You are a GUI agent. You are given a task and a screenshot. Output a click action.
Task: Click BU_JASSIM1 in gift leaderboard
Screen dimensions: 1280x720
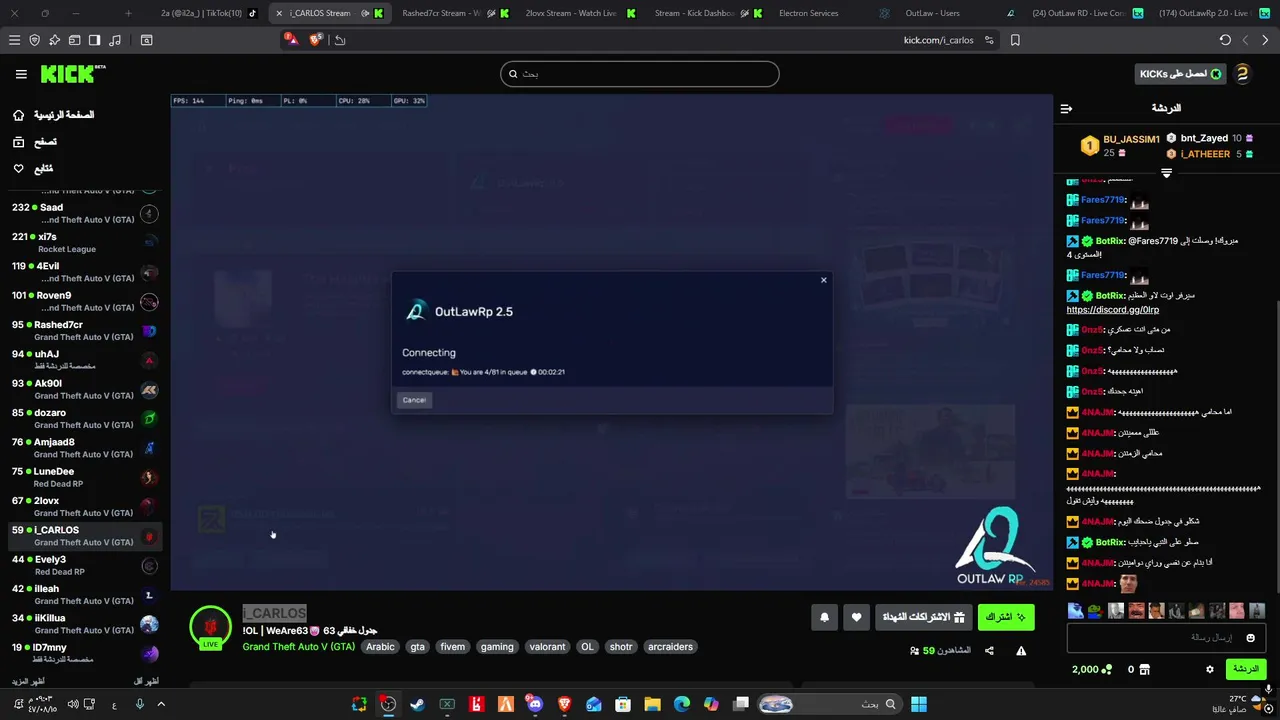point(1131,139)
